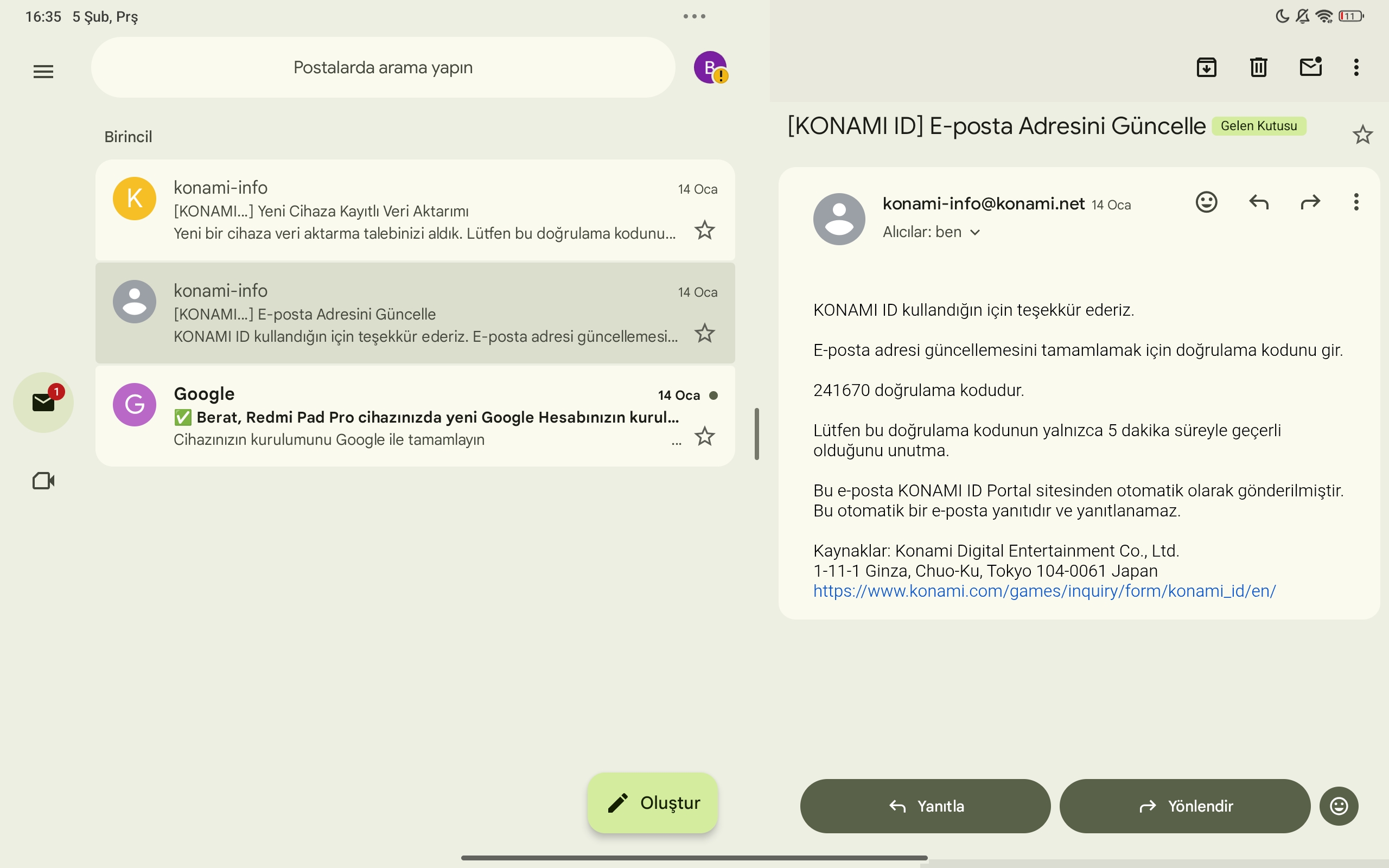Viewport: 1389px width, 868px height.
Task: Tap the Yanıtla reply button
Action: [925, 806]
